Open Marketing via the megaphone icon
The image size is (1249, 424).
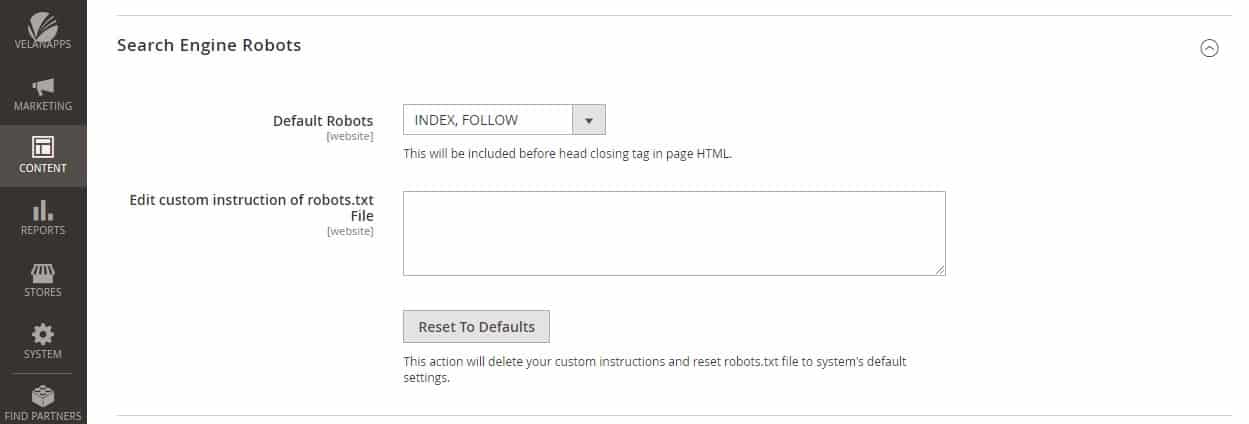pyautogui.click(x=43, y=86)
